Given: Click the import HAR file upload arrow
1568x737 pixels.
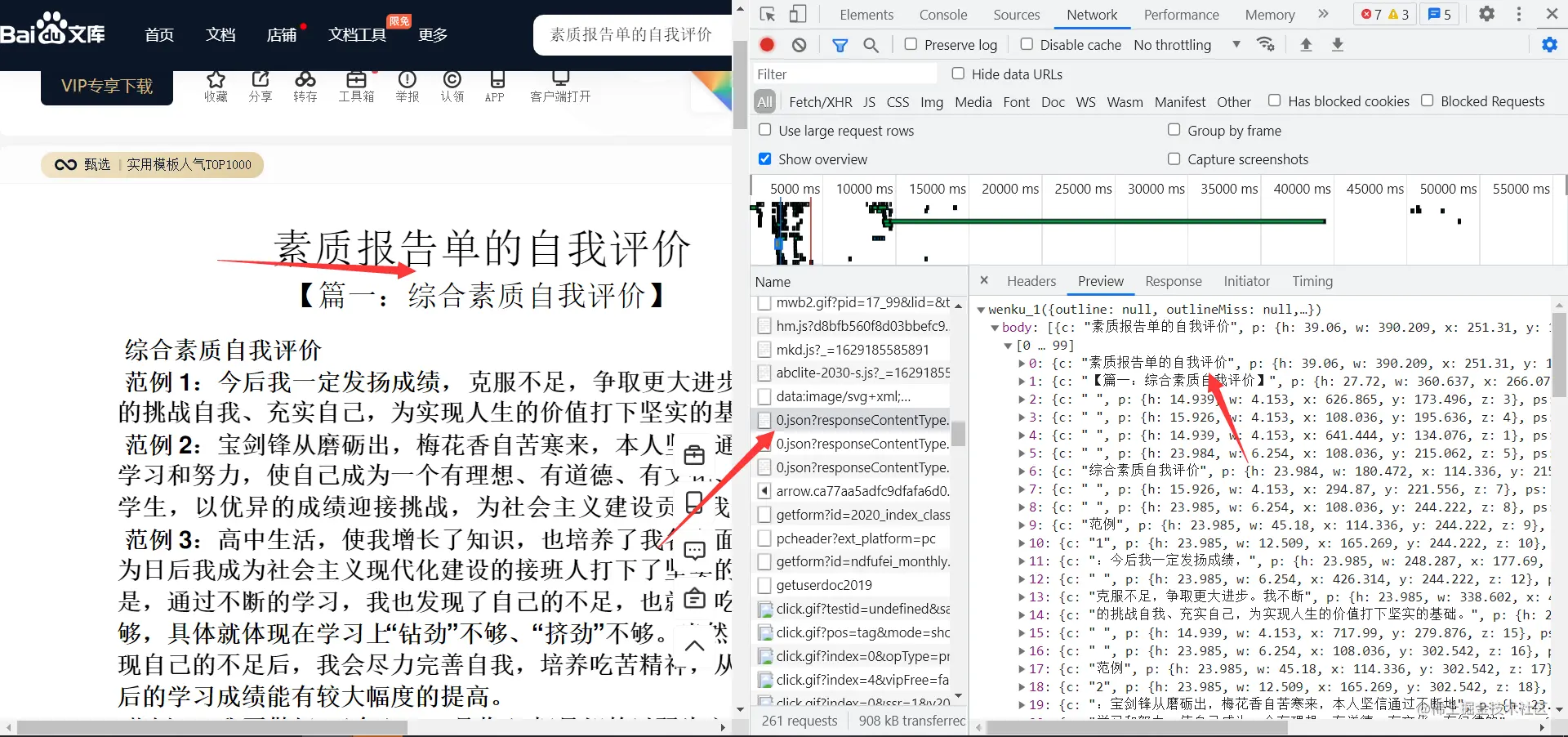Looking at the screenshot, I should pos(1306,45).
